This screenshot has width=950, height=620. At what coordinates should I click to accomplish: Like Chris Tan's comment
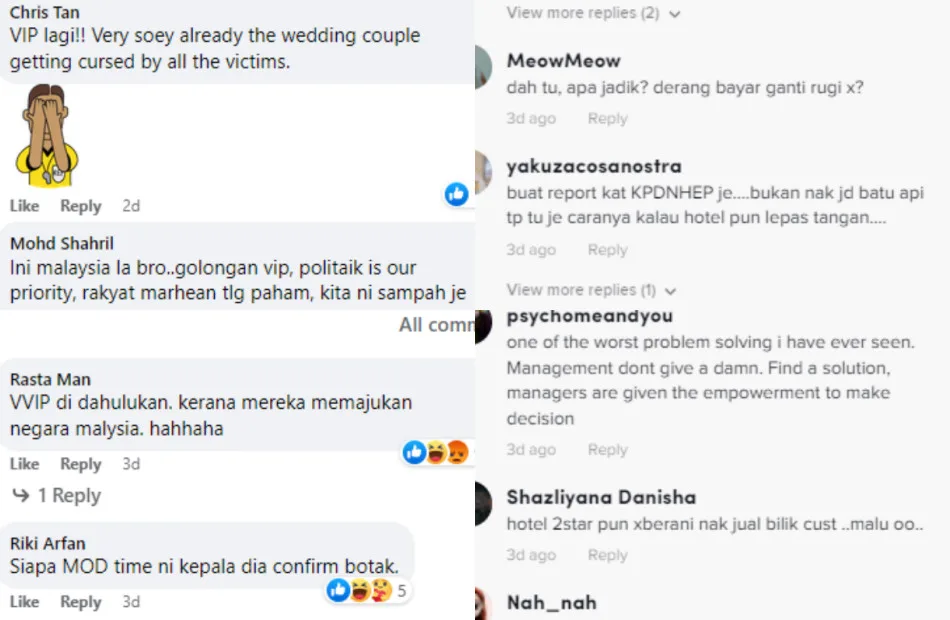click(x=24, y=206)
